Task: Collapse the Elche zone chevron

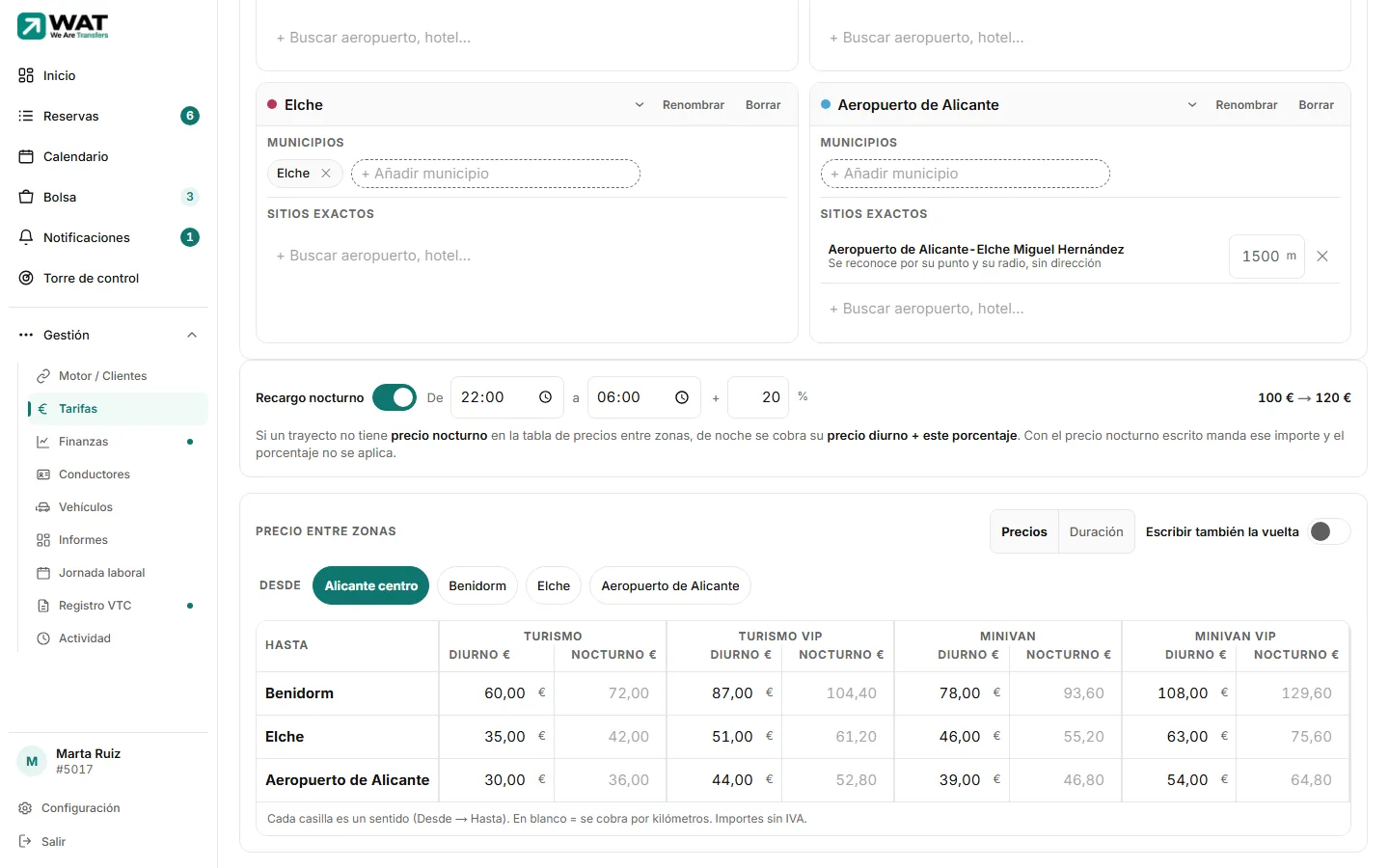Action: tap(639, 105)
